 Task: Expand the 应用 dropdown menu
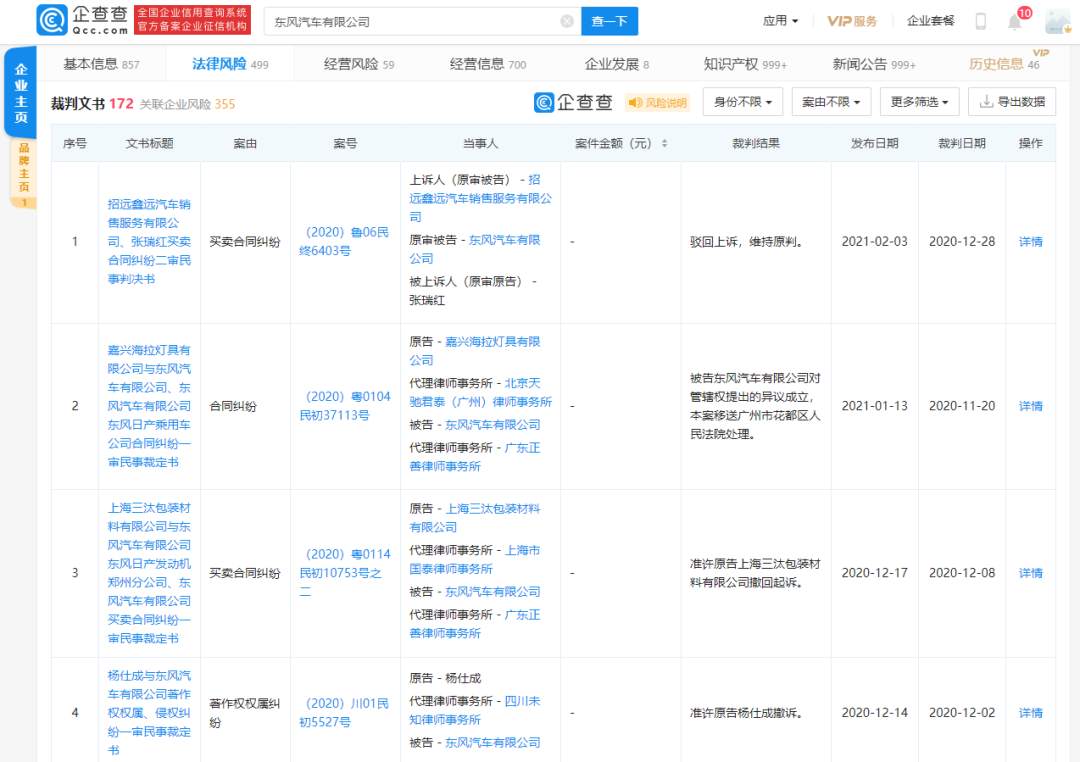780,21
